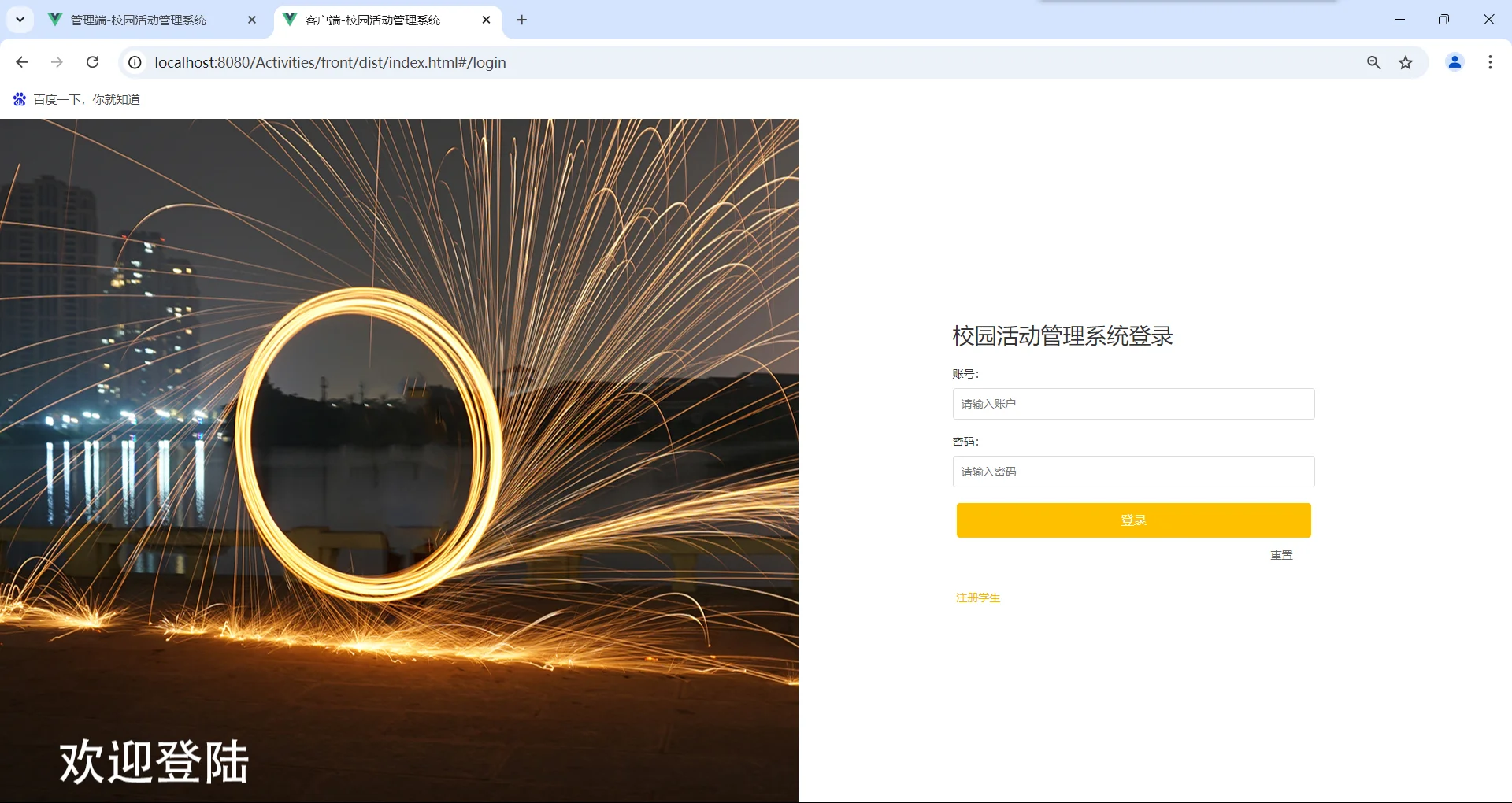Open the site information view
This screenshot has width=1512, height=803.
pyautogui.click(x=134, y=62)
